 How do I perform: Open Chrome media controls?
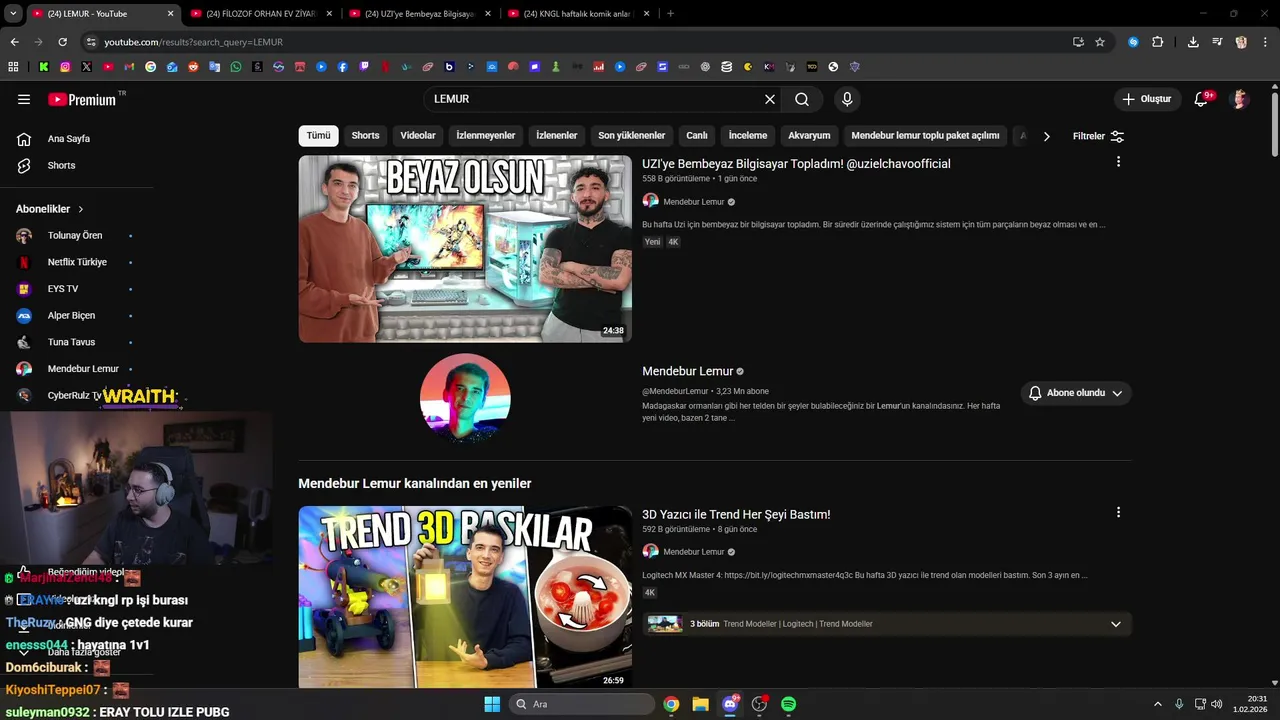1217,42
